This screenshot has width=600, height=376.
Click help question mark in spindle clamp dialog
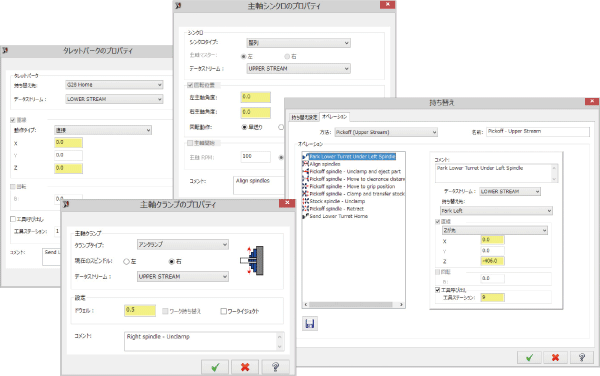click(x=275, y=367)
